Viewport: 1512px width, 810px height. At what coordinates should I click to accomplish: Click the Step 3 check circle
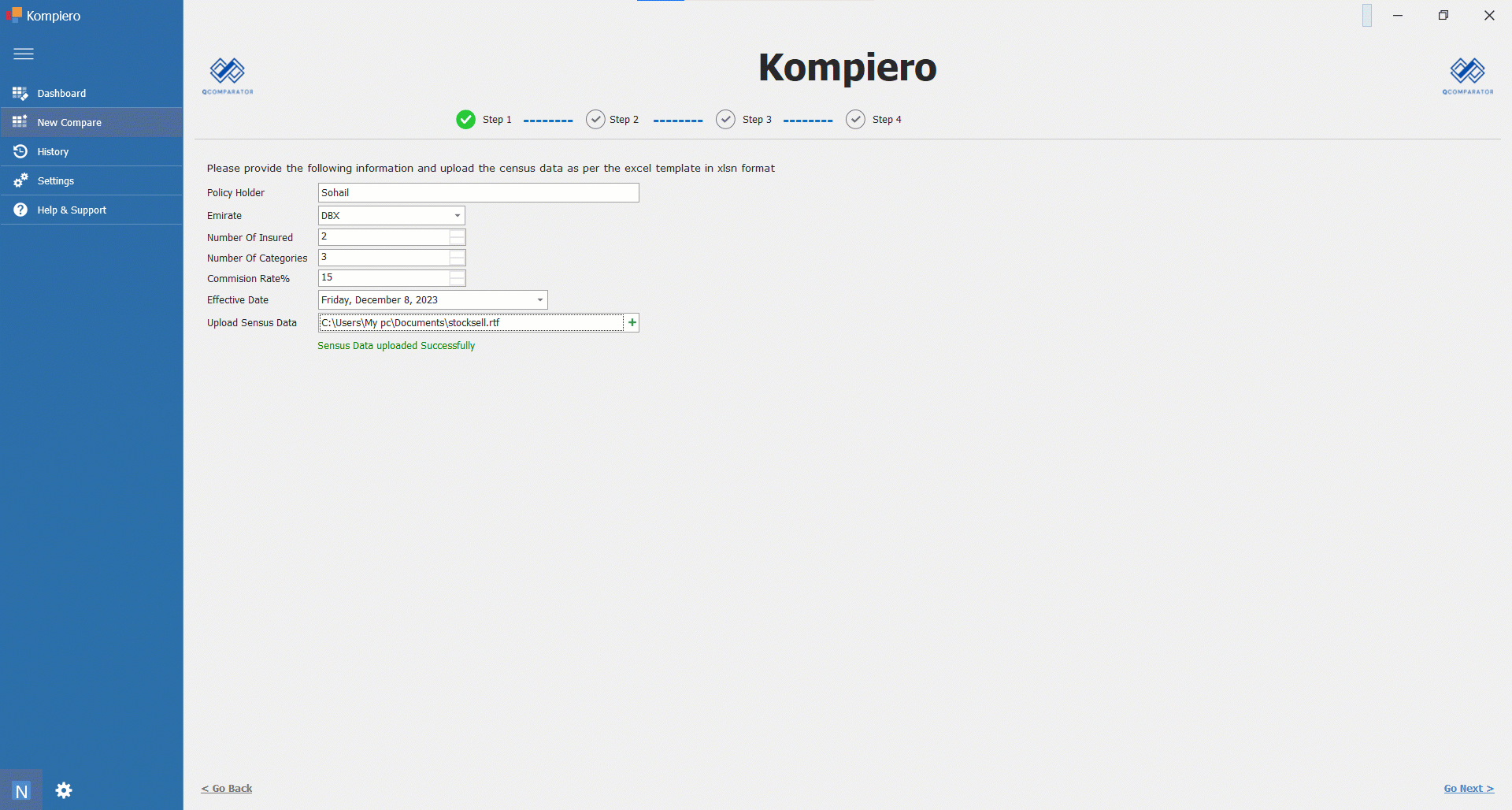tap(725, 119)
